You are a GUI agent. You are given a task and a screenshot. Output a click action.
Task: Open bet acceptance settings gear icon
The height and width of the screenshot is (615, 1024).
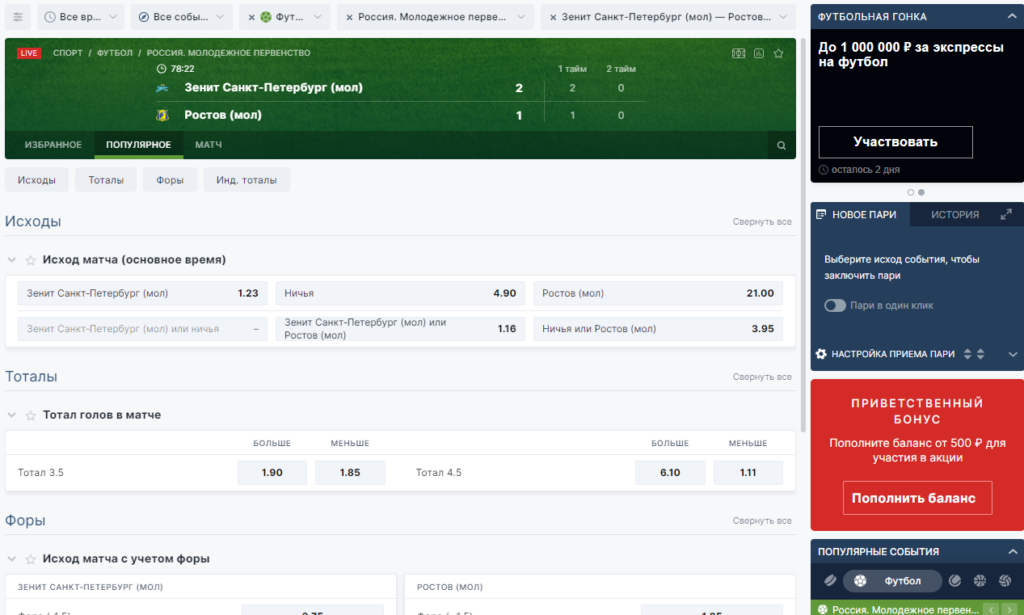point(822,354)
